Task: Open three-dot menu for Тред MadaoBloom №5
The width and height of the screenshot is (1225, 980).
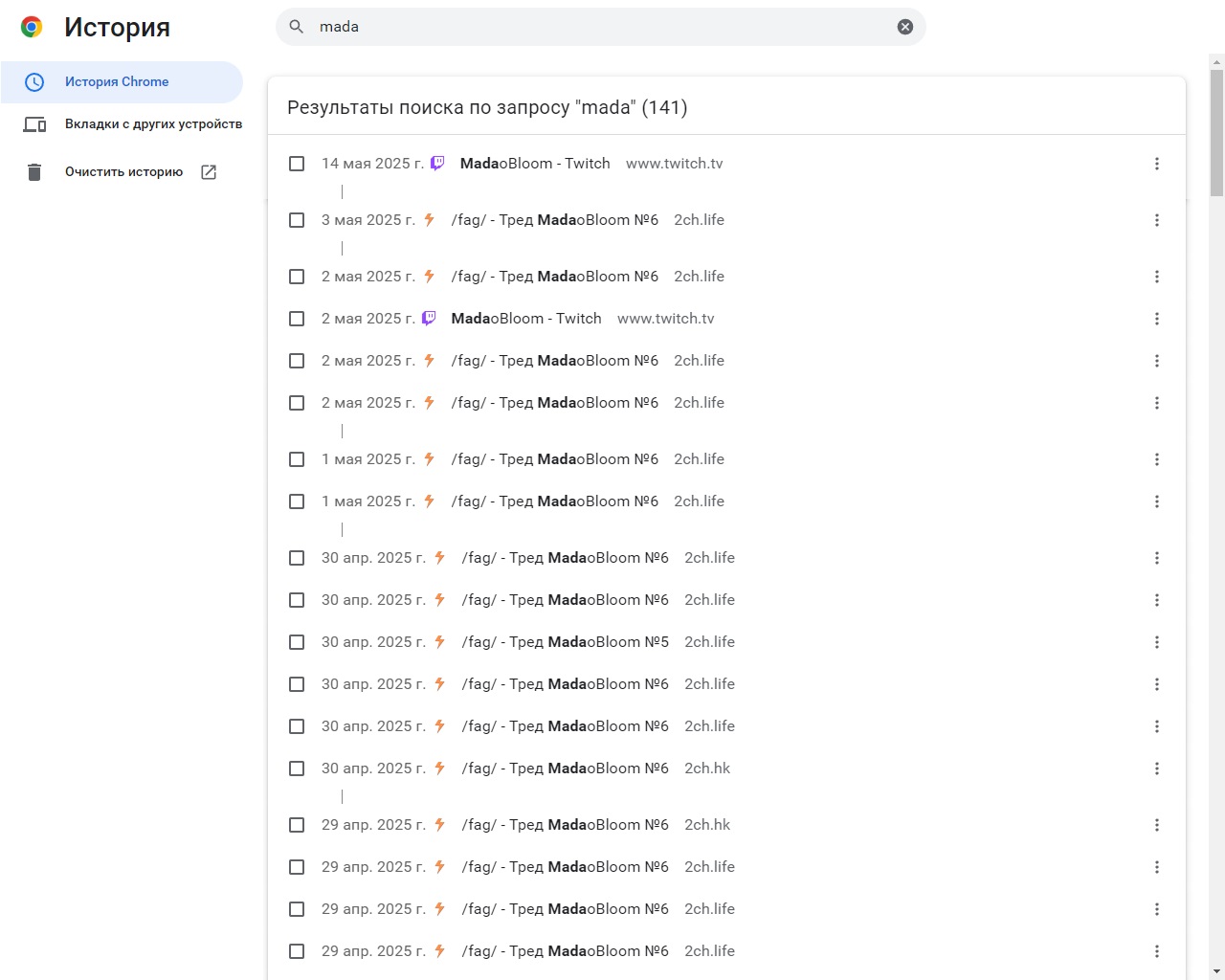Action: coord(1157,642)
